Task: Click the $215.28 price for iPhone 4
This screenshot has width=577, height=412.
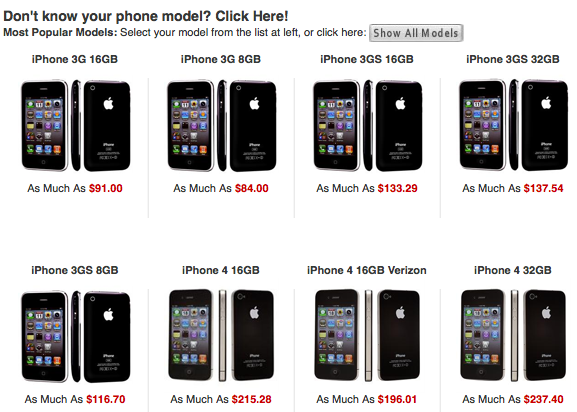Action: (x=252, y=399)
